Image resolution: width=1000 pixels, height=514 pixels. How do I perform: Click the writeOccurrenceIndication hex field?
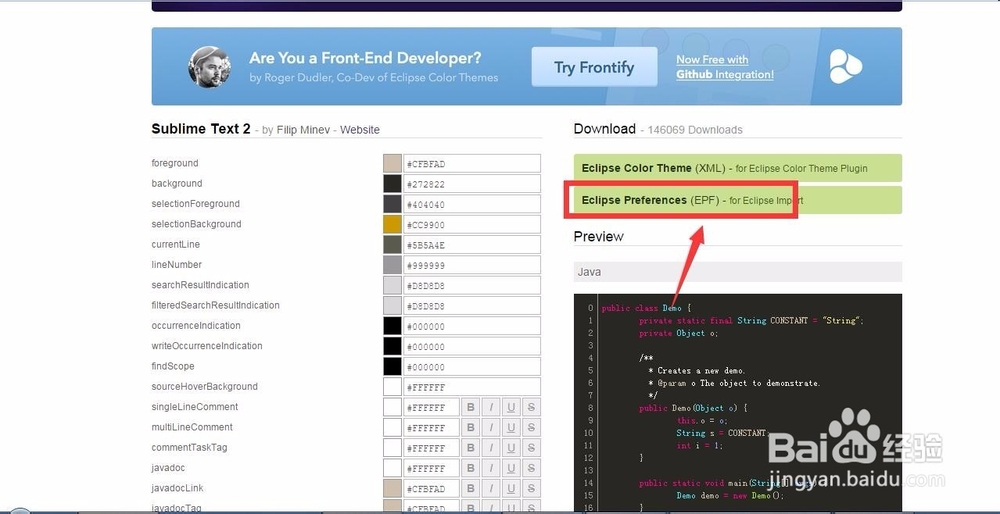[x=472, y=346]
